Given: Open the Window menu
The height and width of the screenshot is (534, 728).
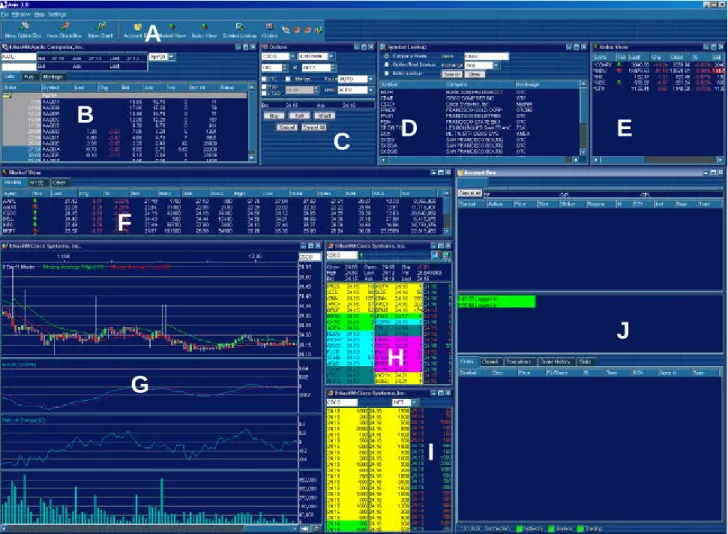Looking at the screenshot, I should coord(21,14).
